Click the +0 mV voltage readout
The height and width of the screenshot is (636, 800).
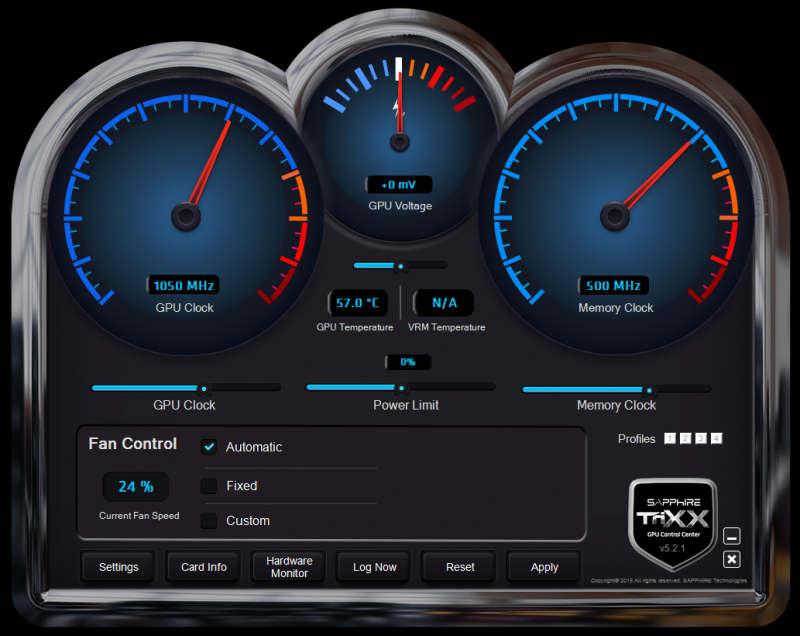(399, 185)
